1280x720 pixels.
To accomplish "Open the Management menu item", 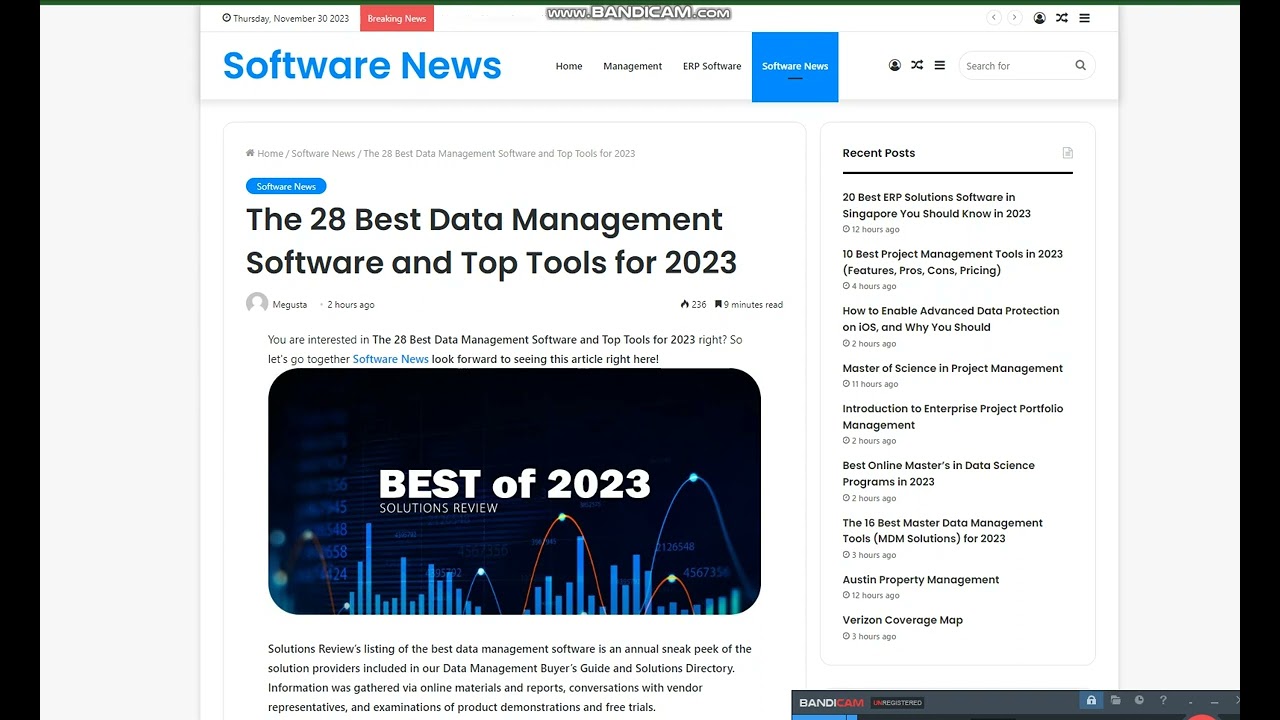I will [x=632, y=66].
